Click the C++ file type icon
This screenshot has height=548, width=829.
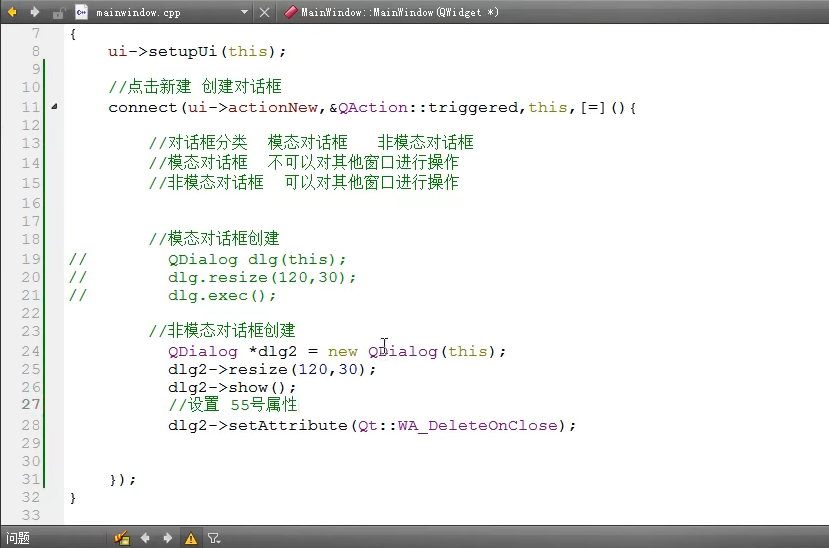click(x=81, y=12)
